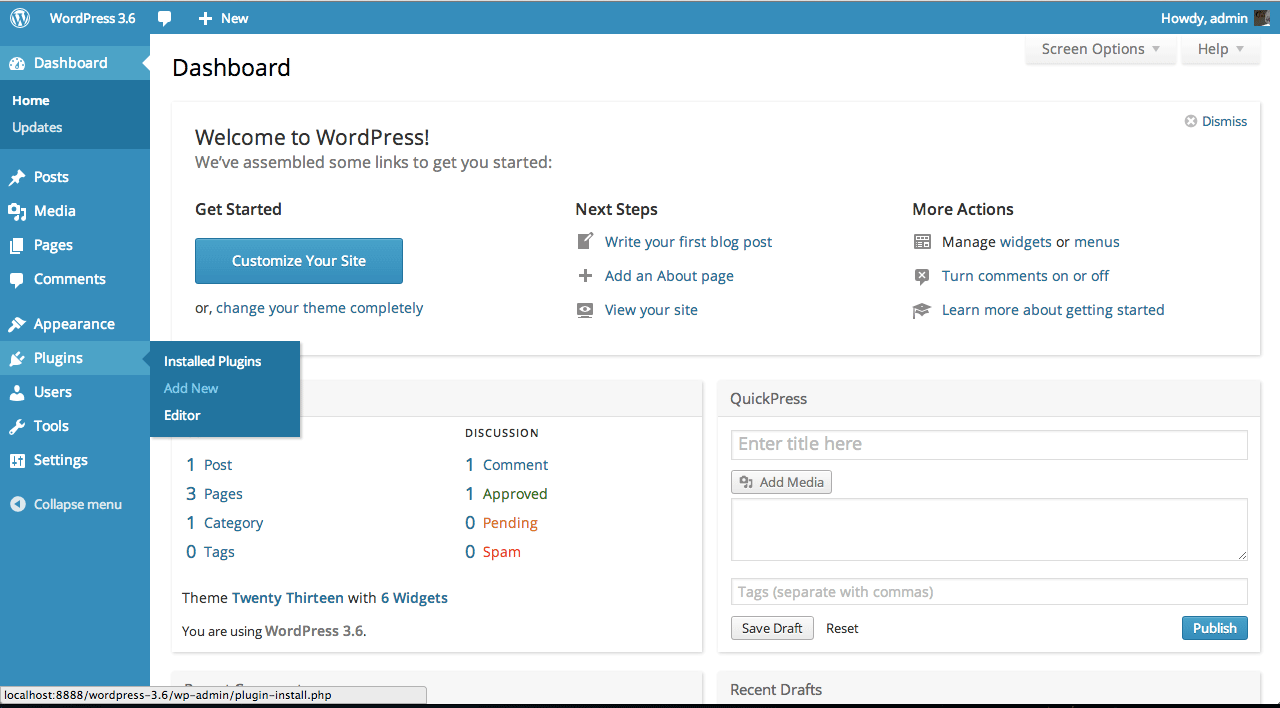1280x708 pixels.
Task: Open Write your first blog post link
Action: pos(688,242)
